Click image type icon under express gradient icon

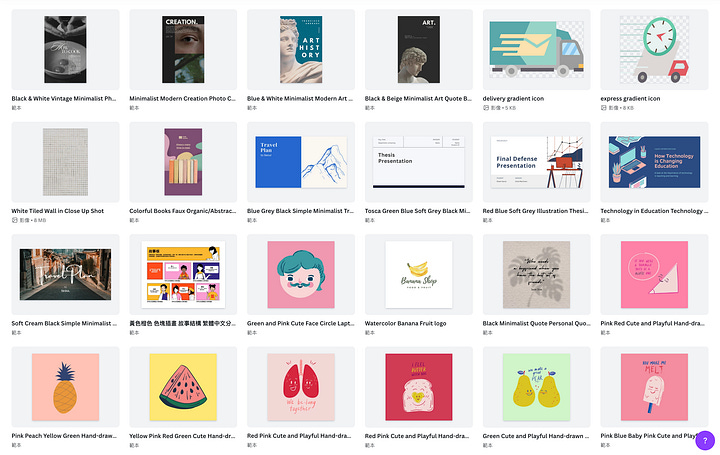pos(603,108)
